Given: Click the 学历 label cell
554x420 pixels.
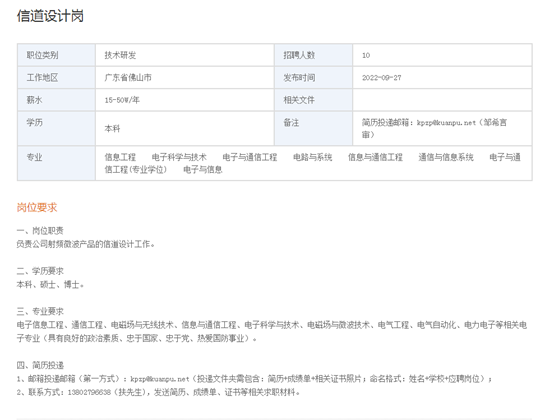Looking at the screenshot, I should tap(57, 128).
